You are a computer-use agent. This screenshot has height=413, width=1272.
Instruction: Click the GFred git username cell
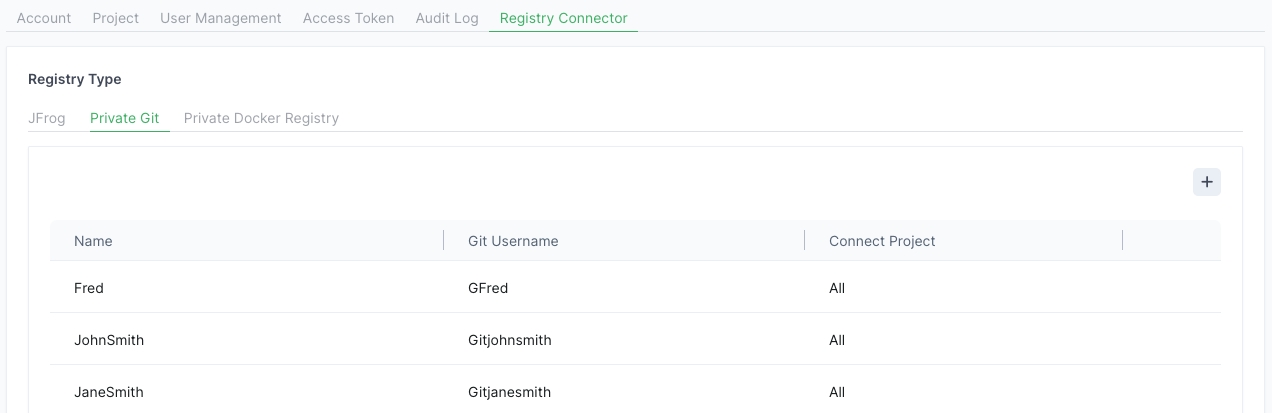pos(488,288)
